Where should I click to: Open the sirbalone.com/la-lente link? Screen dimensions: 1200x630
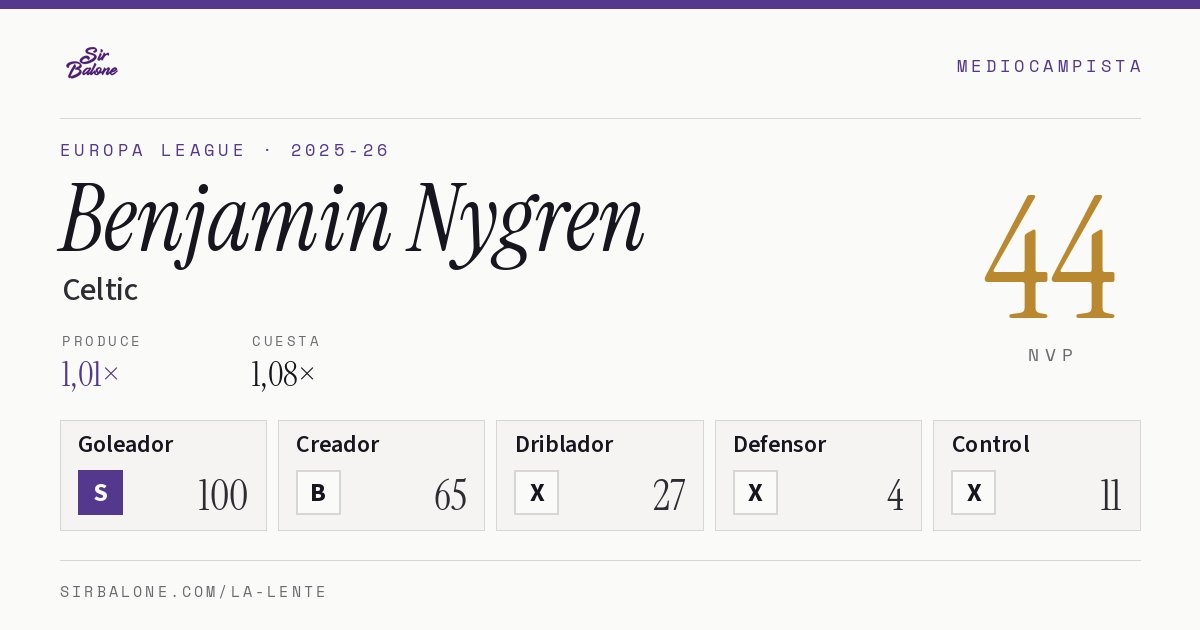coord(194,592)
